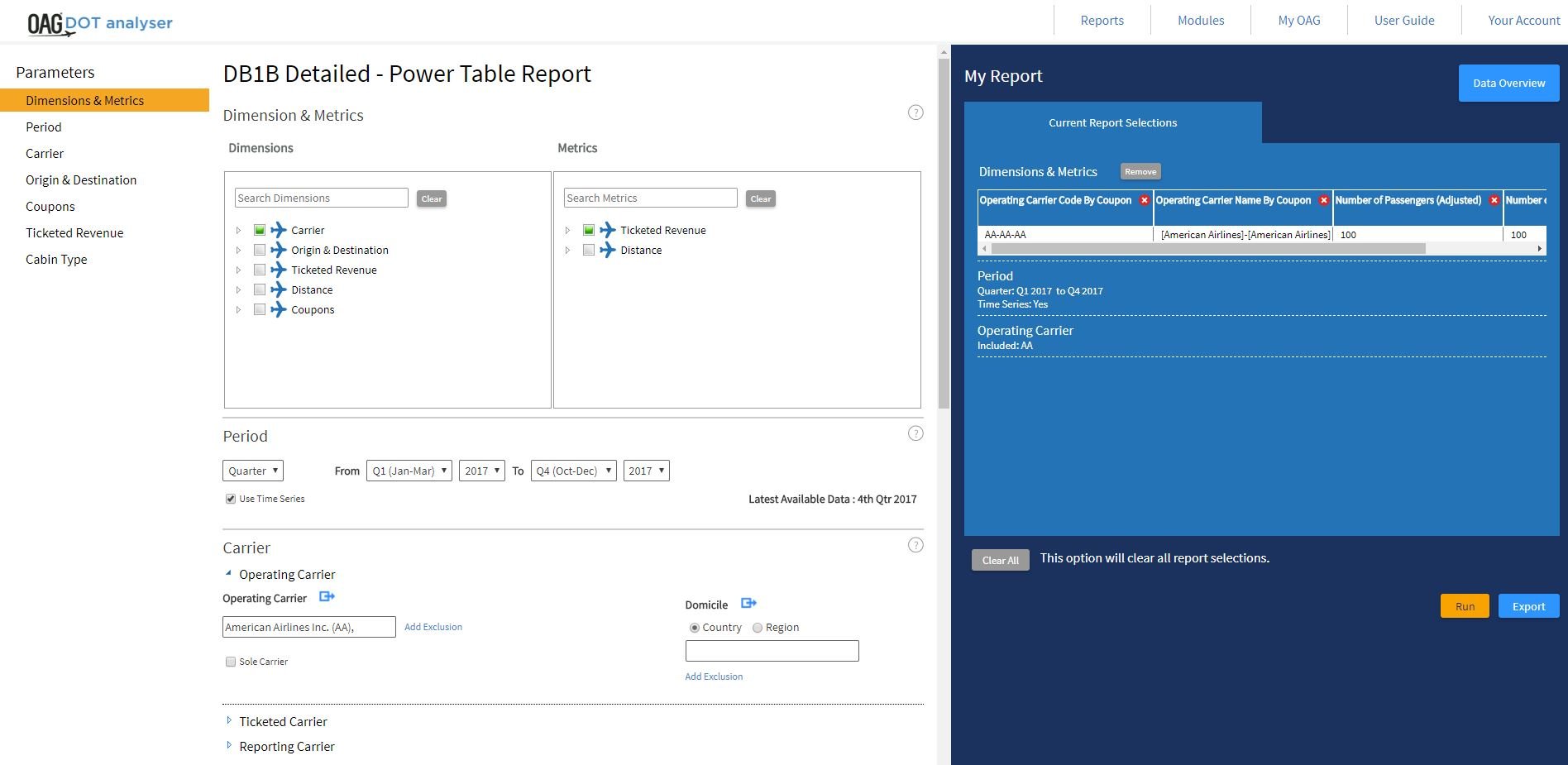Clear the dimensions search
The height and width of the screenshot is (765, 1568).
coord(432,198)
